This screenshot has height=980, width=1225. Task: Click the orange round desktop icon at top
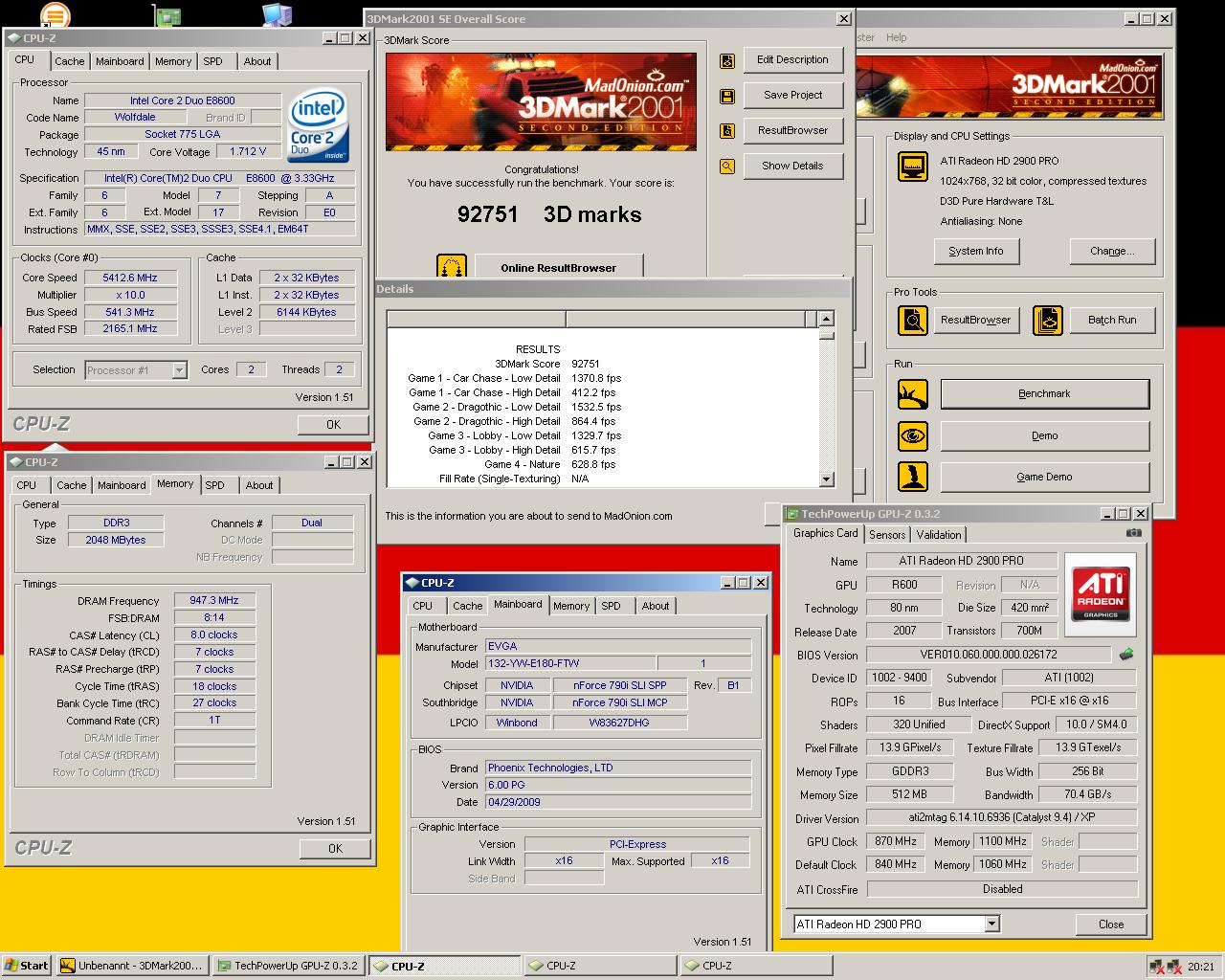(56, 13)
